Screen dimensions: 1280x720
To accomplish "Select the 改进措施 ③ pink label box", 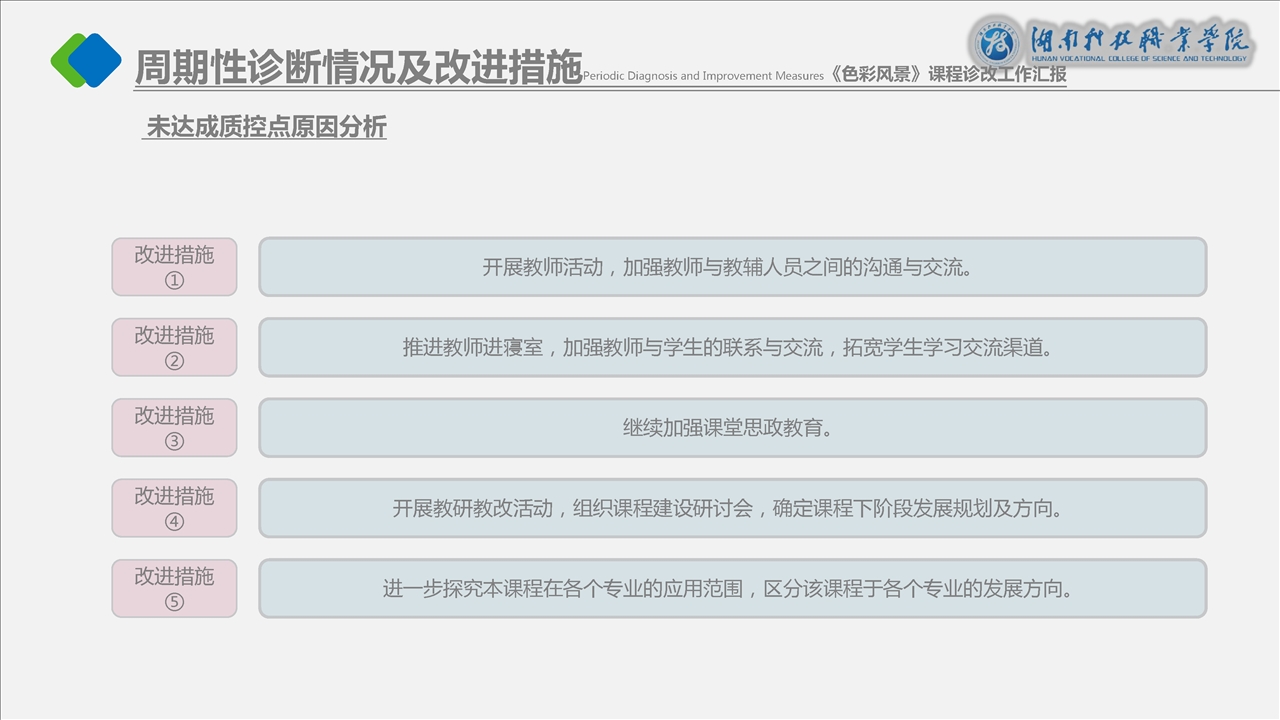I will click(174, 428).
